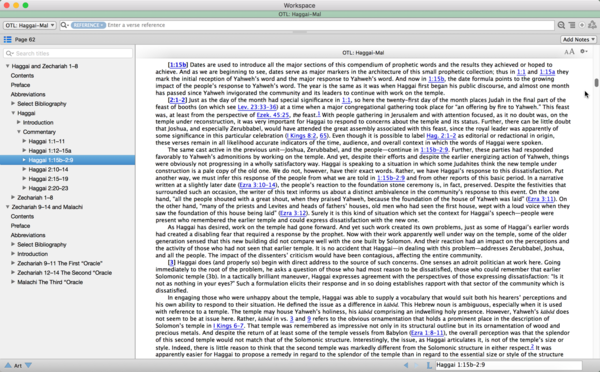The image size is (600, 372).
Task: Open the Add Notes dropdown
Action: coord(579,39)
